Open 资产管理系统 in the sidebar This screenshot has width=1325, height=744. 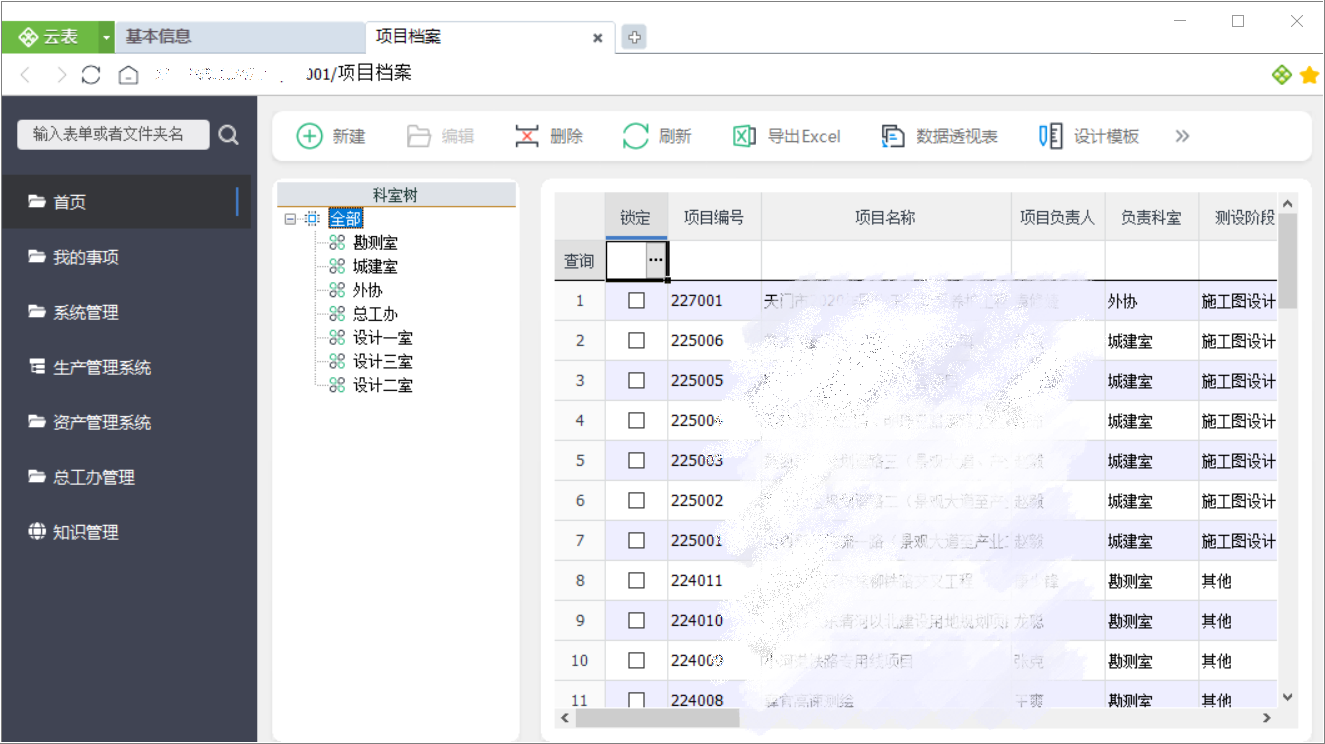(x=126, y=422)
